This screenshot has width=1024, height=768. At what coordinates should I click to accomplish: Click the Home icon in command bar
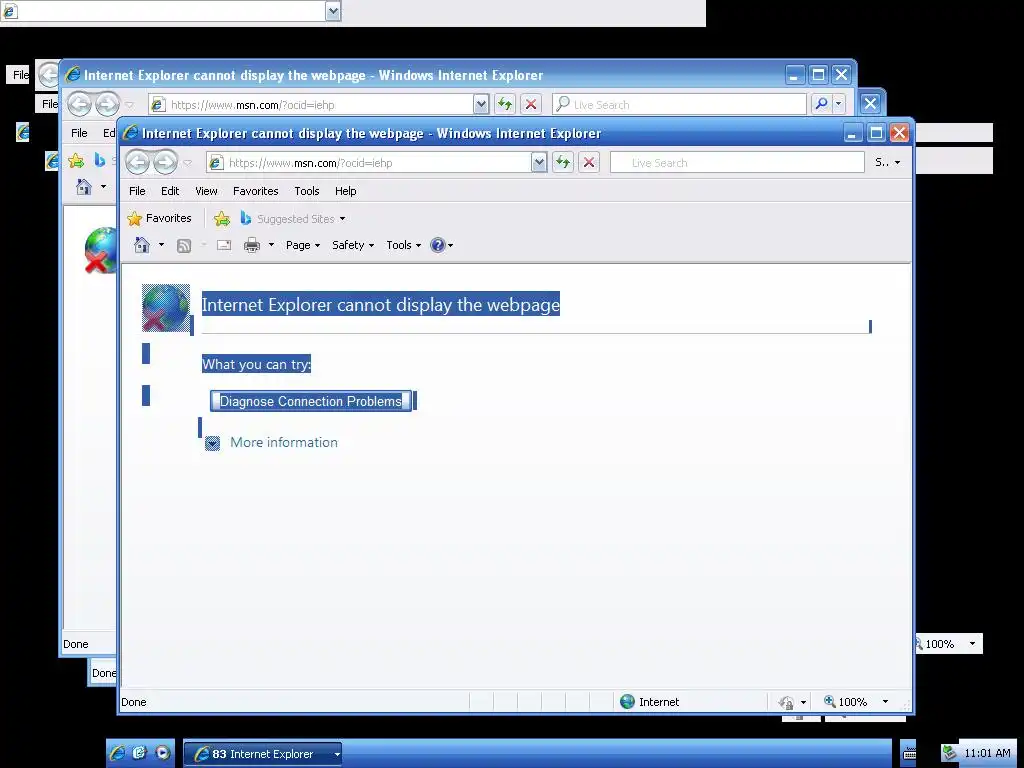[x=142, y=245]
